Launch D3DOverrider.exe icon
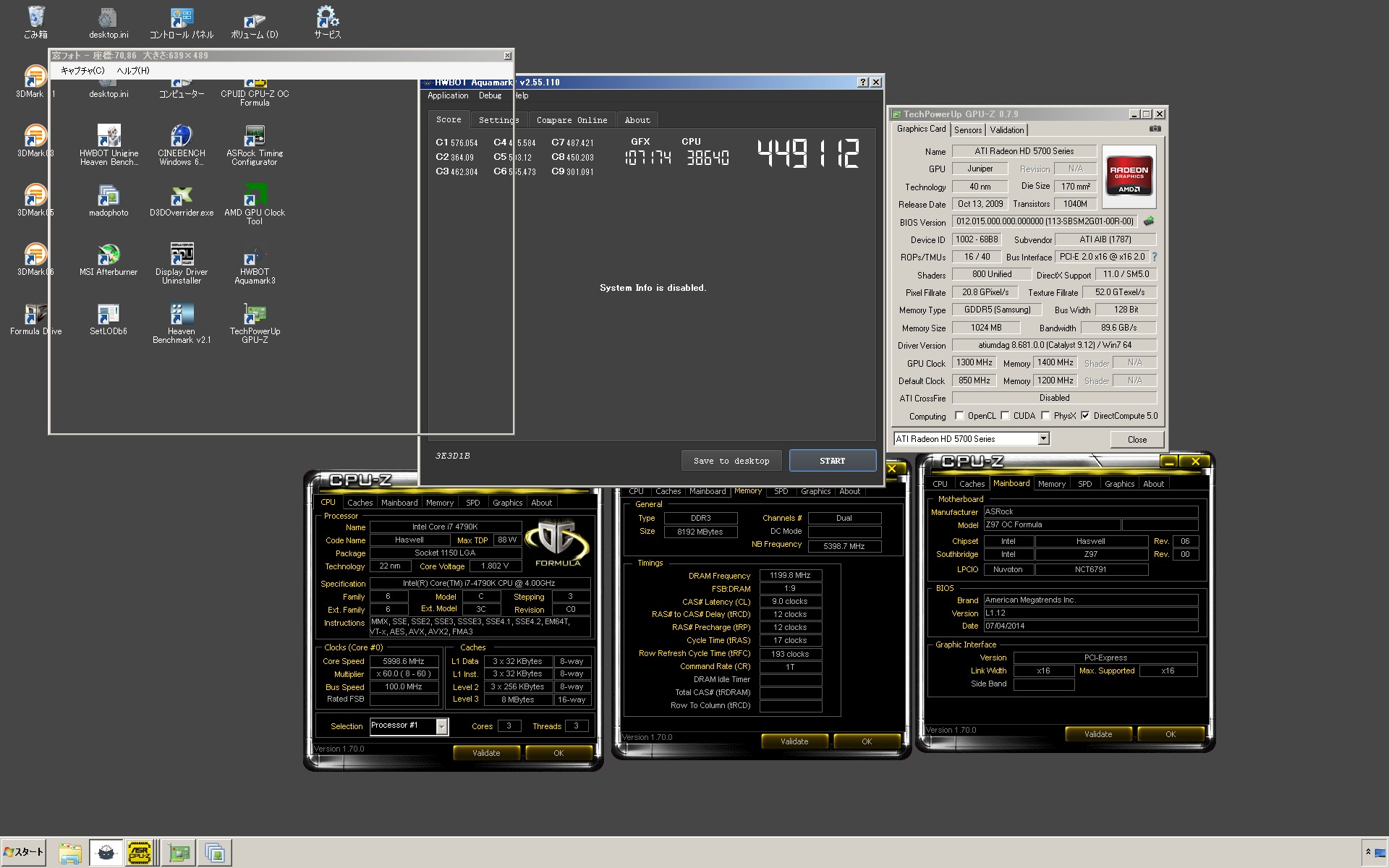 182,201
